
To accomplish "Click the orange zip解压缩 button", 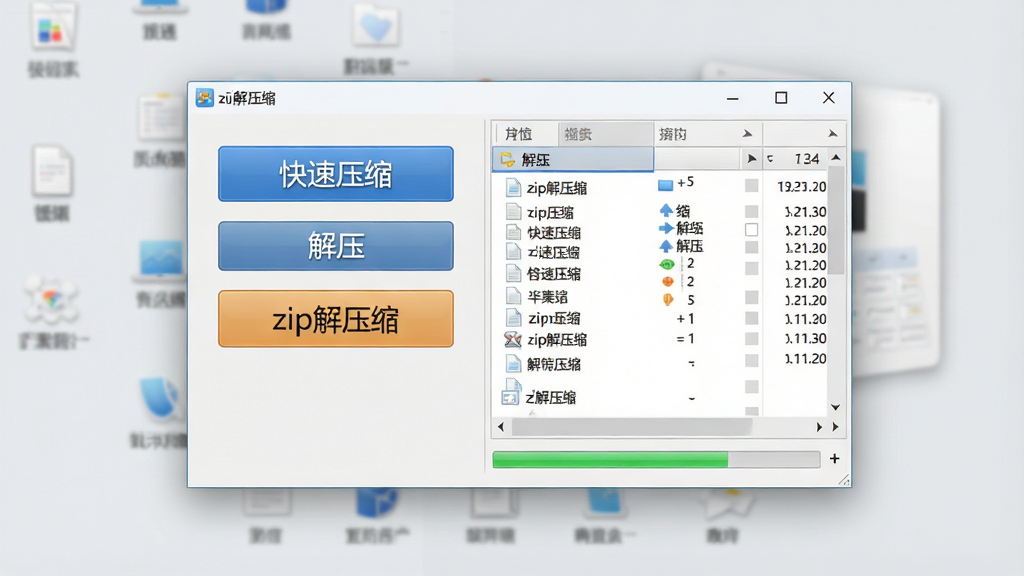I will (336, 319).
